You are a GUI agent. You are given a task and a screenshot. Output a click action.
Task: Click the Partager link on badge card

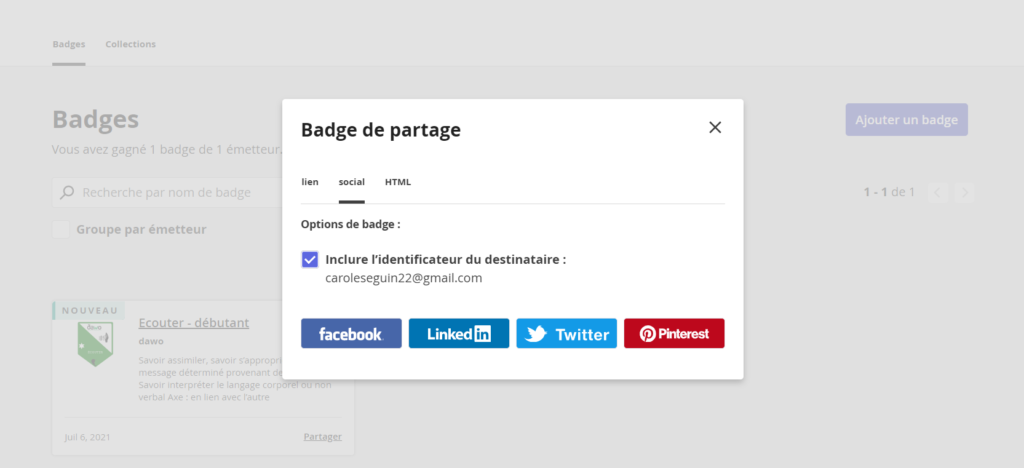[323, 437]
